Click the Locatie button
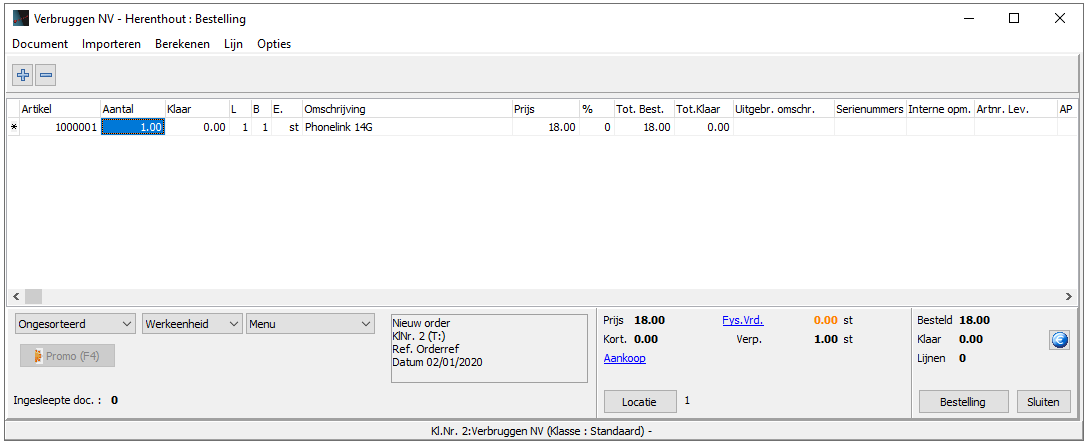This screenshot has width=1088, height=448. (640, 402)
